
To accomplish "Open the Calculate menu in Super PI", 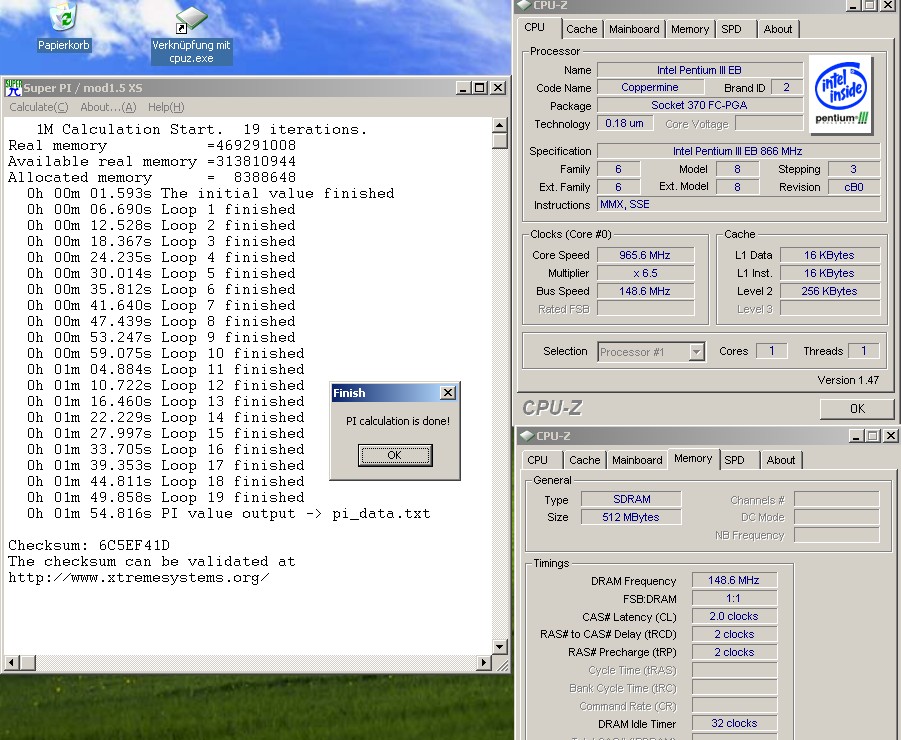I will [x=38, y=107].
